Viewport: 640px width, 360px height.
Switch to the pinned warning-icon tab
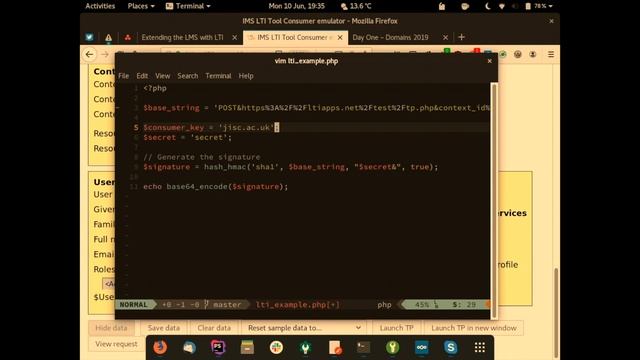pyautogui.click(x=108, y=38)
